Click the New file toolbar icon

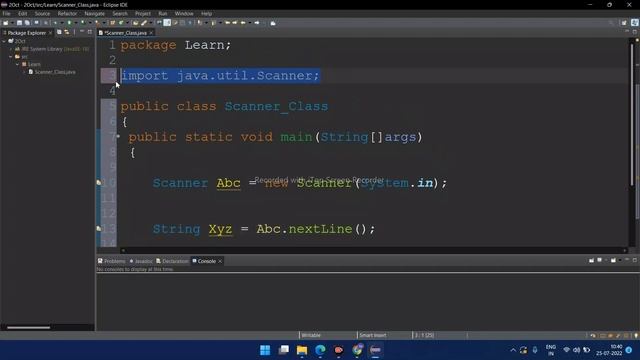point(5,23)
